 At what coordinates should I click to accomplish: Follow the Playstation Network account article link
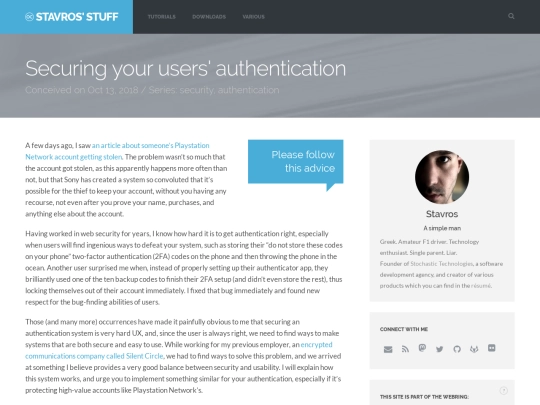(x=117, y=151)
